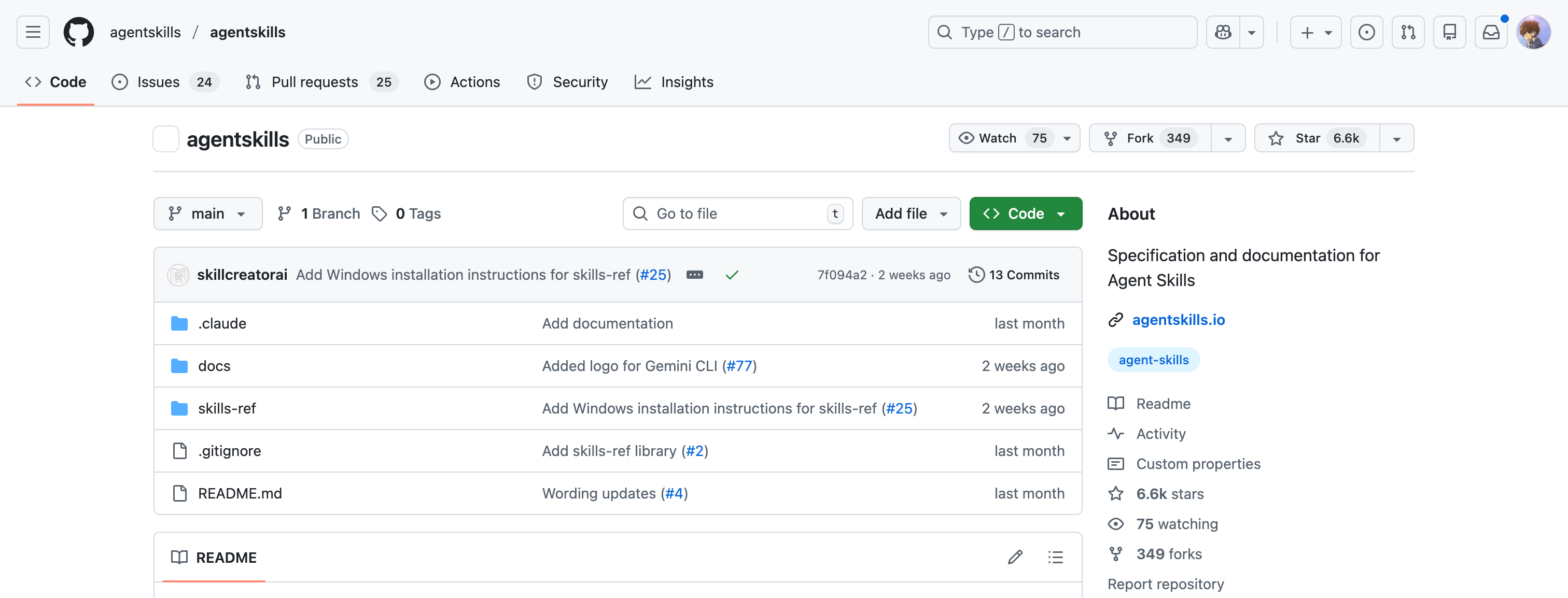The height and width of the screenshot is (598, 1568).
Task: Expand the Fork options dropdown
Action: [x=1228, y=138]
